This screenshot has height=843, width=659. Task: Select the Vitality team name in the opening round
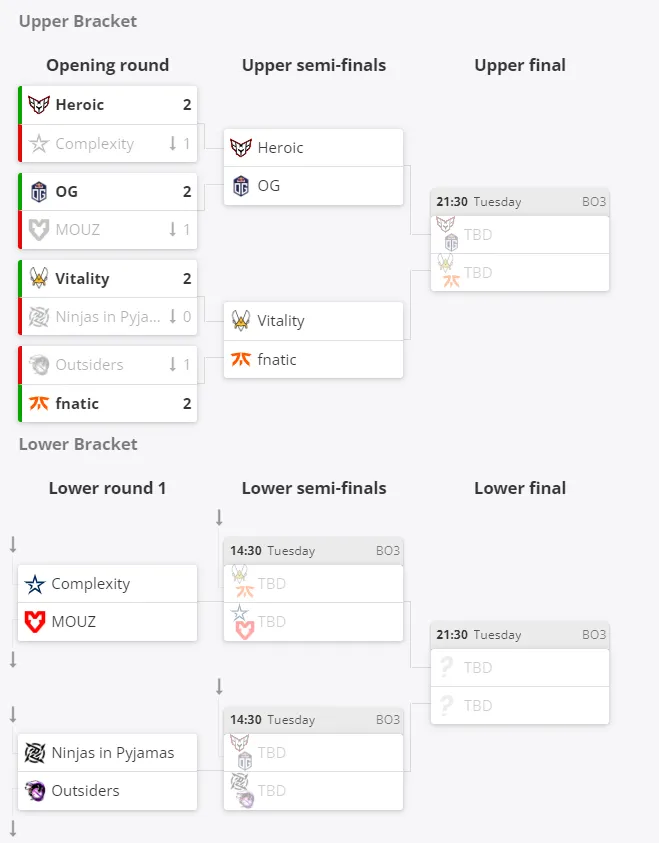pyautogui.click(x=82, y=278)
